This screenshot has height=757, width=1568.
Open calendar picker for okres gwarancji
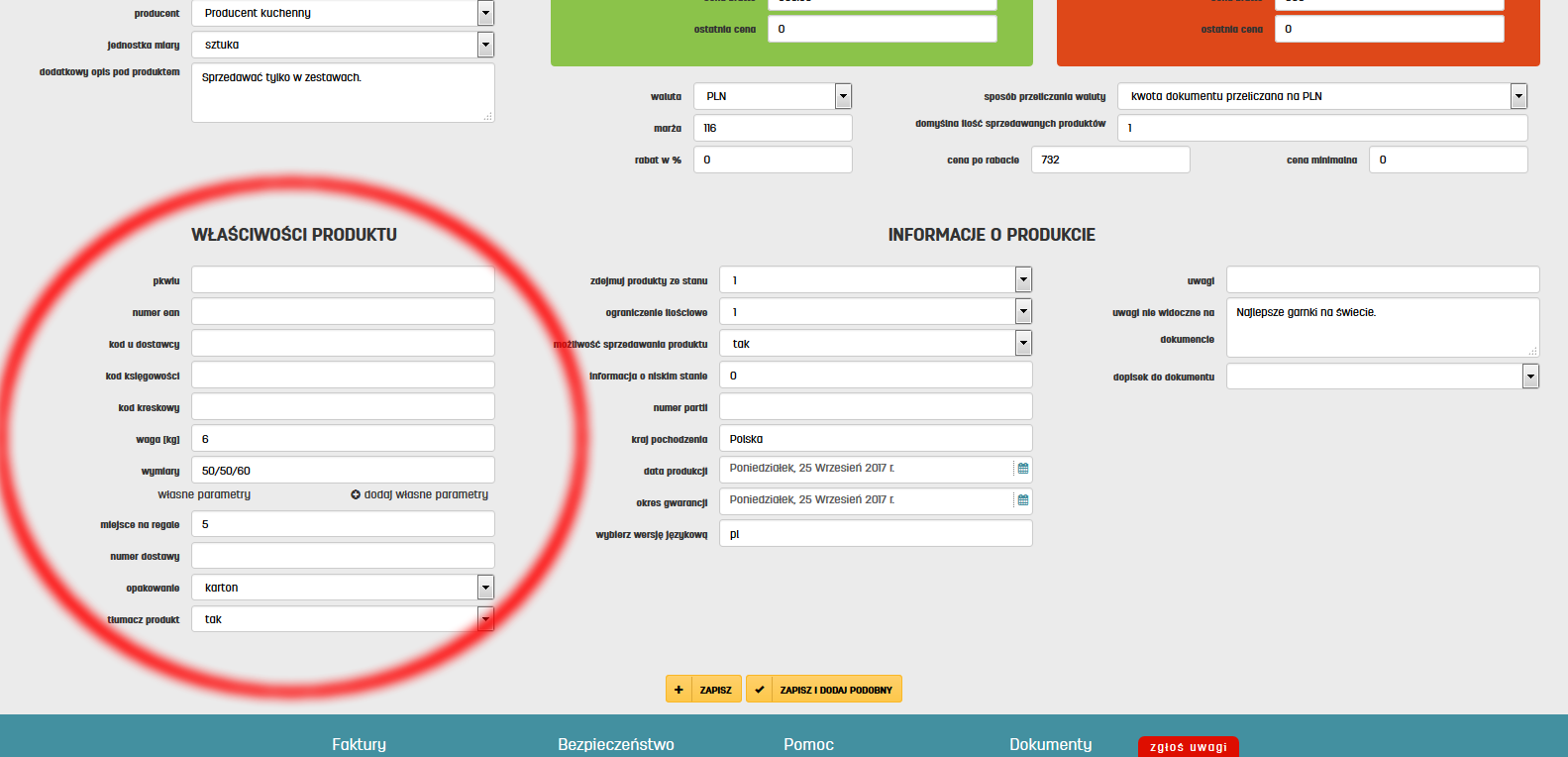tap(1023, 500)
